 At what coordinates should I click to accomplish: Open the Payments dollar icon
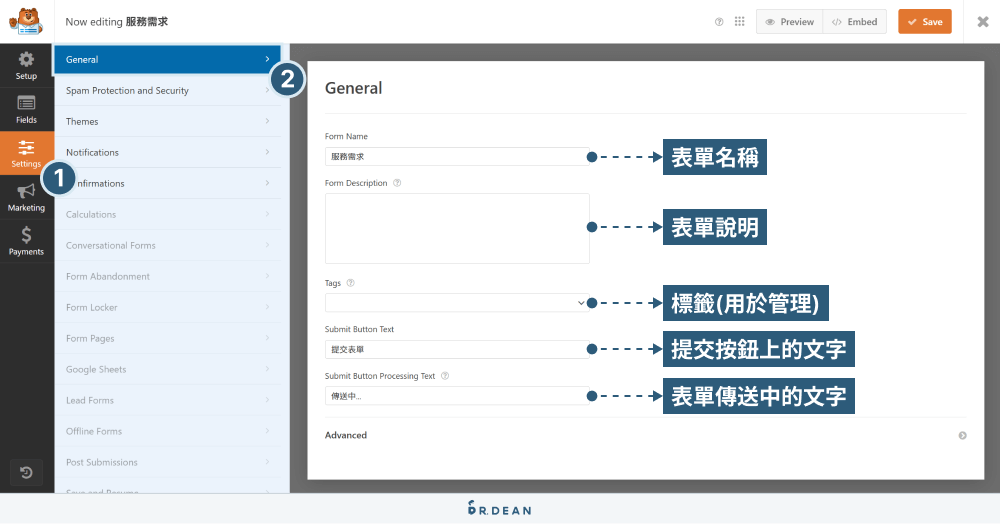coord(26,235)
